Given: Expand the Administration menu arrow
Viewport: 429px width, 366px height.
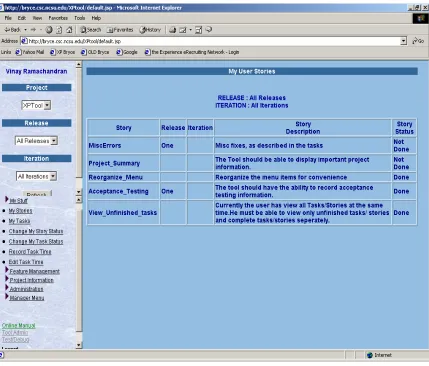Looking at the screenshot, I should click(x=7, y=288).
